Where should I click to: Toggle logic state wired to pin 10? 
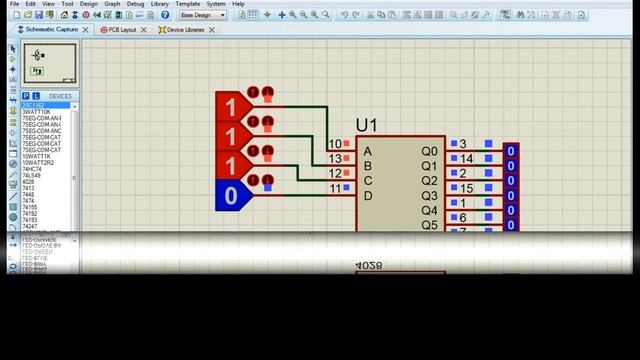tap(234, 107)
